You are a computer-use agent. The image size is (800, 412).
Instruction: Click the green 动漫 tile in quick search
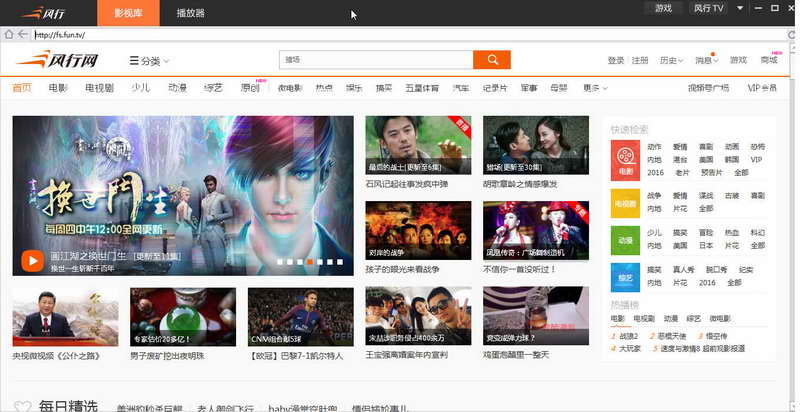point(625,240)
